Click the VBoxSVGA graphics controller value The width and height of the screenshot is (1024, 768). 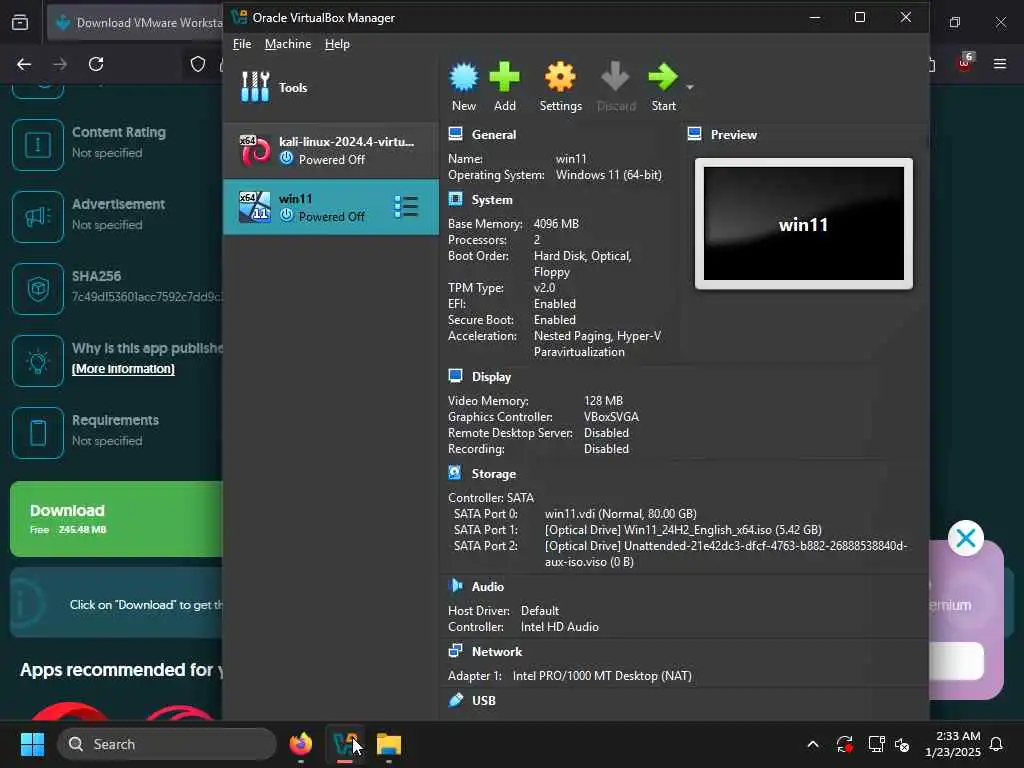(x=611, y=417)
